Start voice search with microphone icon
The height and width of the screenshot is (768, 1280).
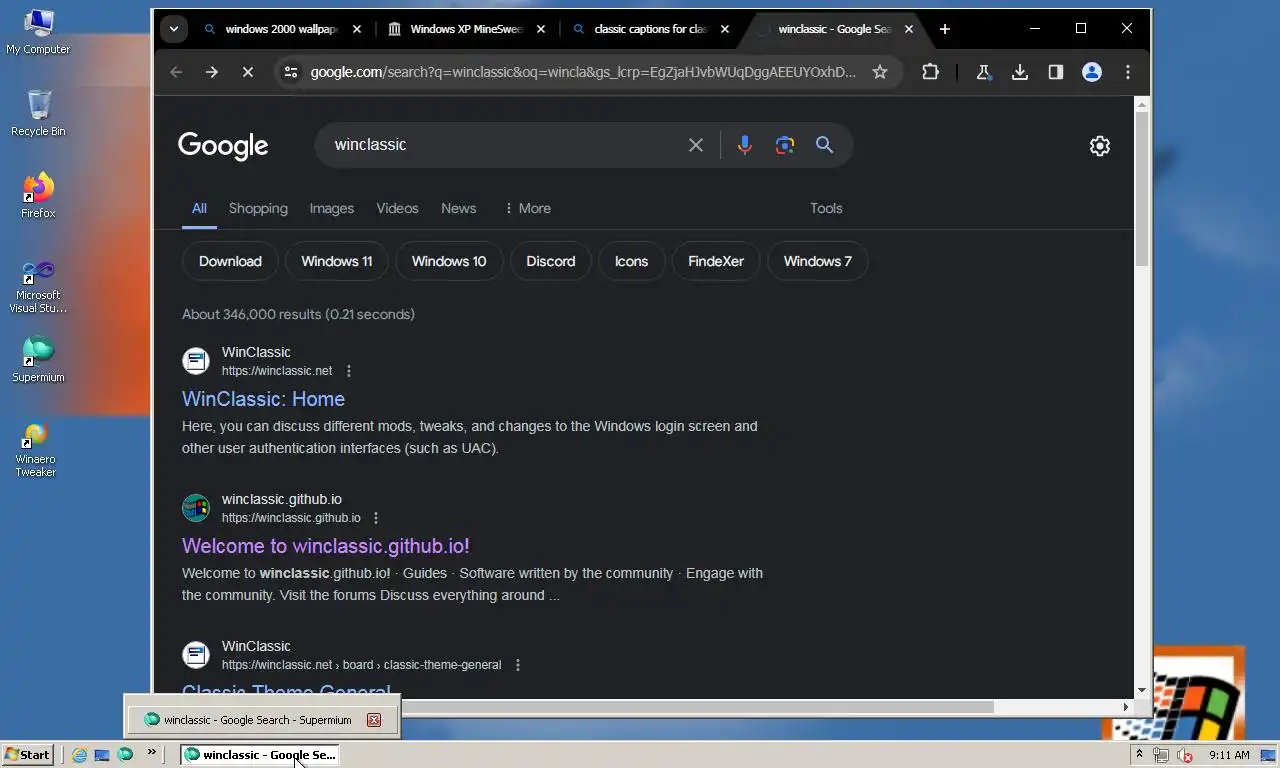(x=744, y=145)
